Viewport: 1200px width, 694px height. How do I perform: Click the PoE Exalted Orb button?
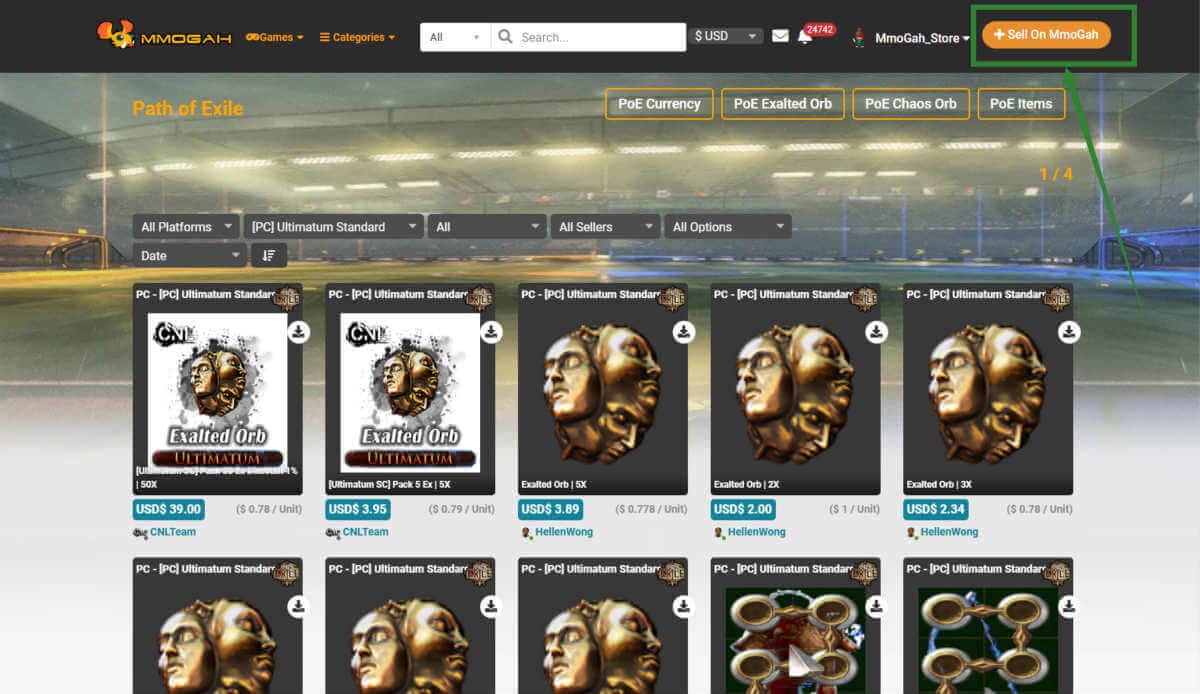click(x=783, y=104)
